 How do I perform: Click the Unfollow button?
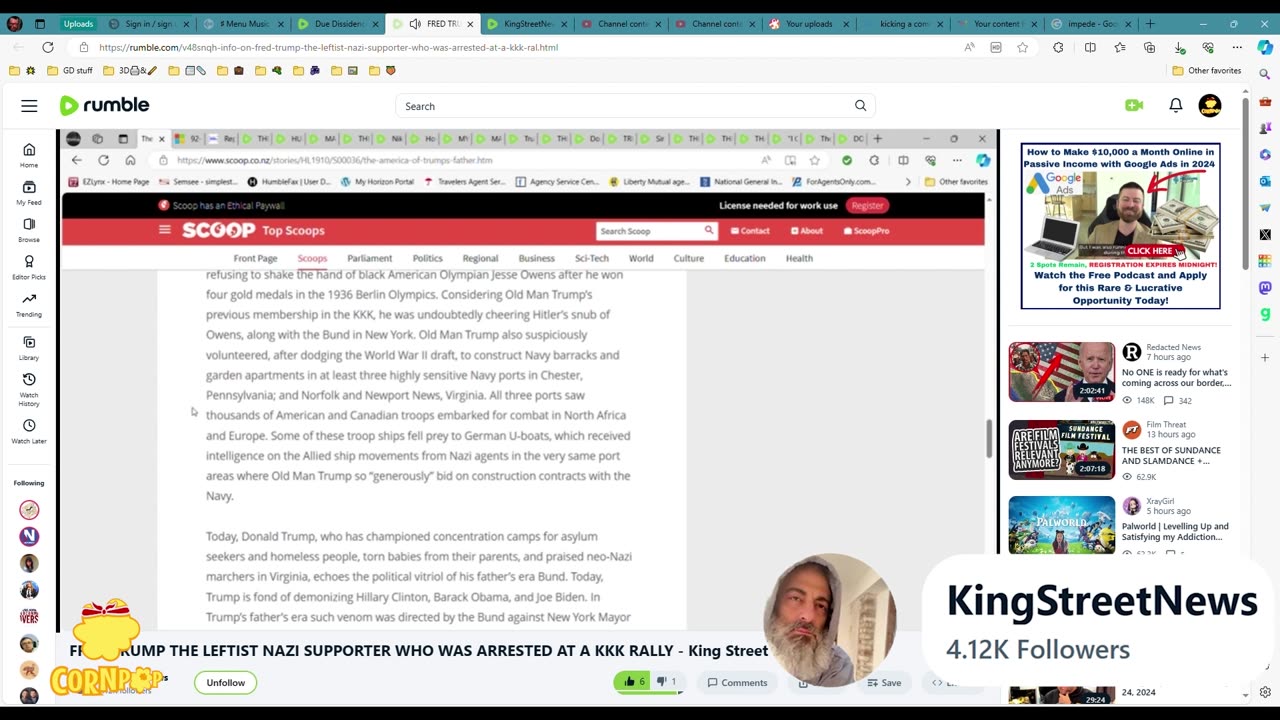point(225,682)
